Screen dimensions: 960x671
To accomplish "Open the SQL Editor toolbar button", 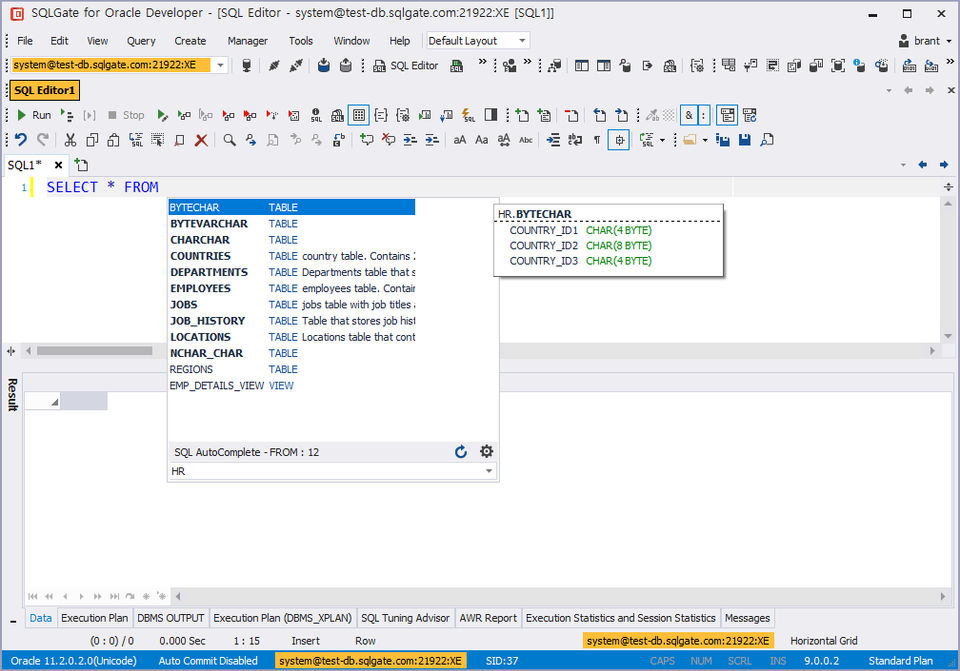I will click(x=406, y=66).
